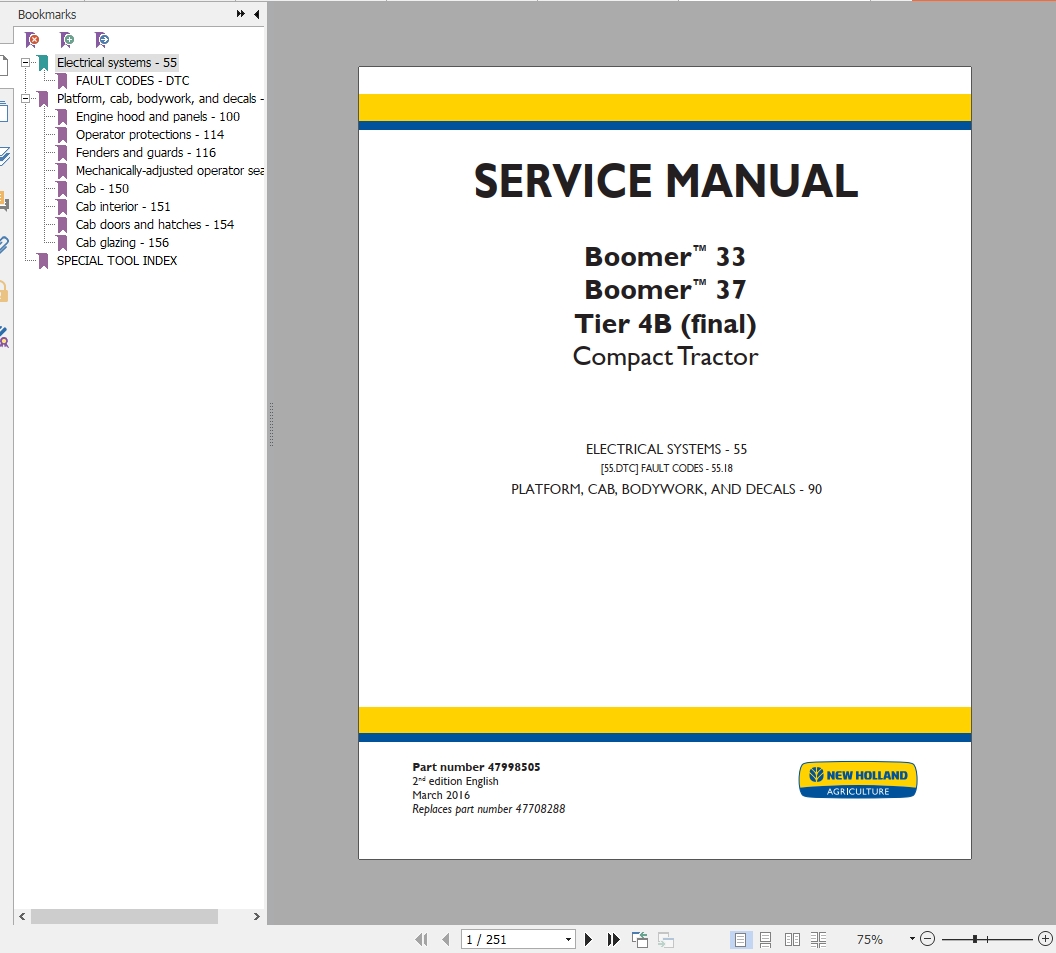Click the [55.DTC] FAULT CODES - 55.18 line
This screenshot has width=1056, height=953.
point(666,468)
